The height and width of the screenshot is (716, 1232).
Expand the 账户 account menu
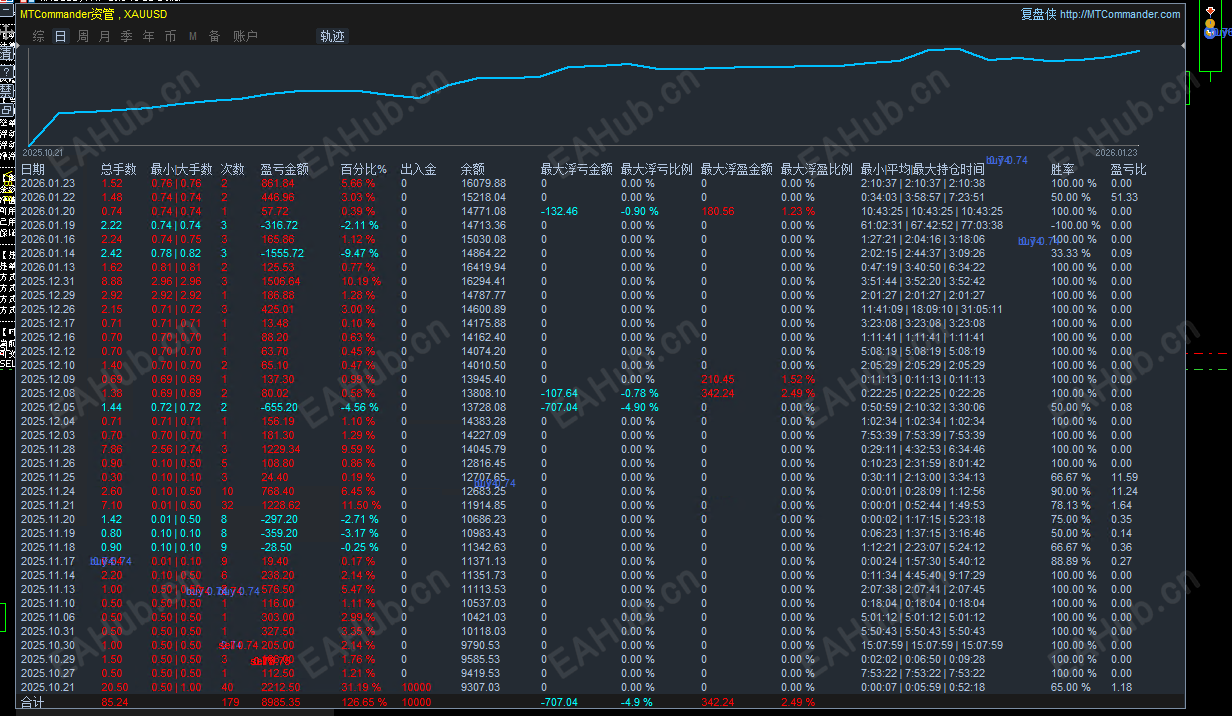click(x=244, y=35)
